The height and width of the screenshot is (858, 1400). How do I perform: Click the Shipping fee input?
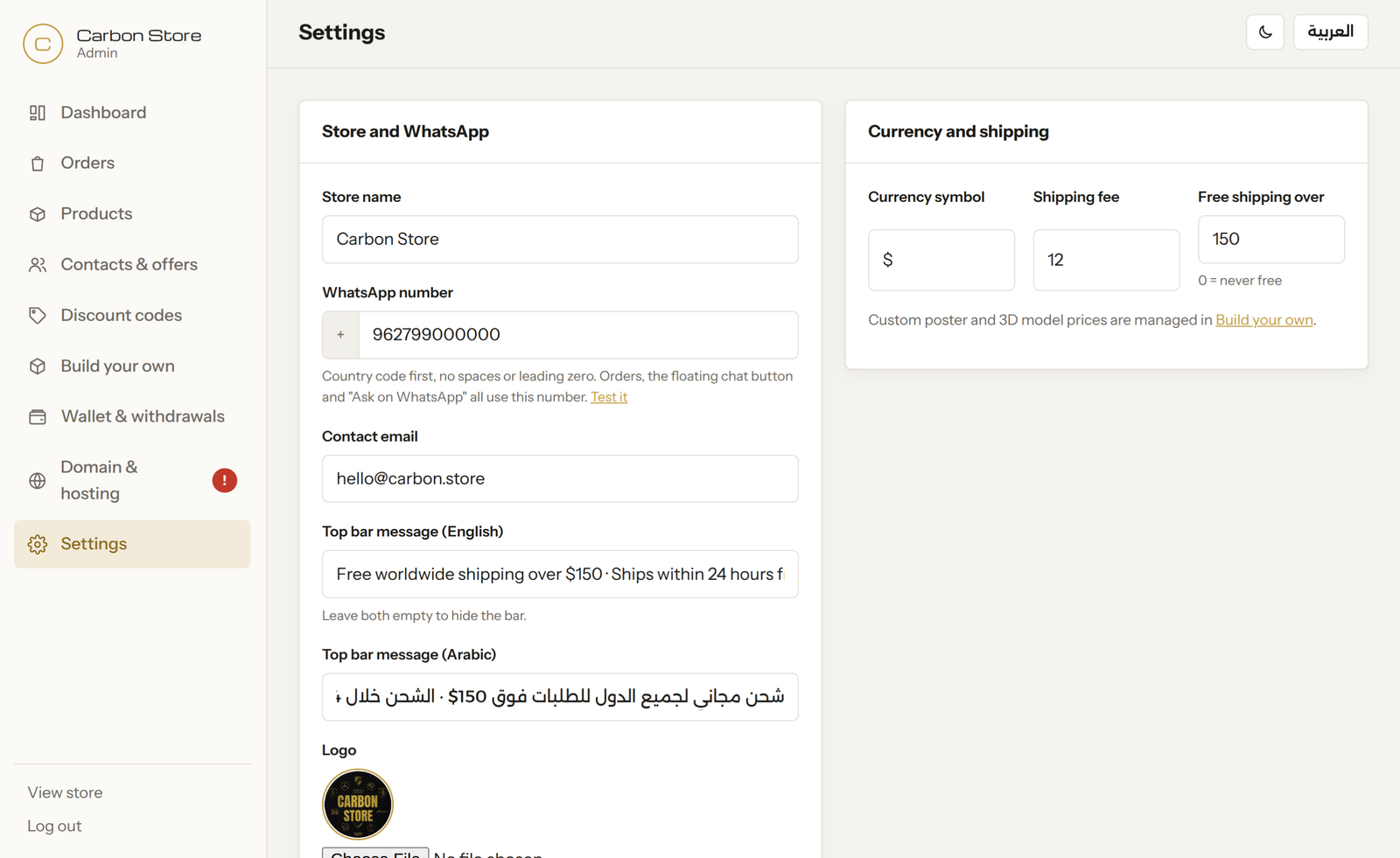click(1106, 260)
